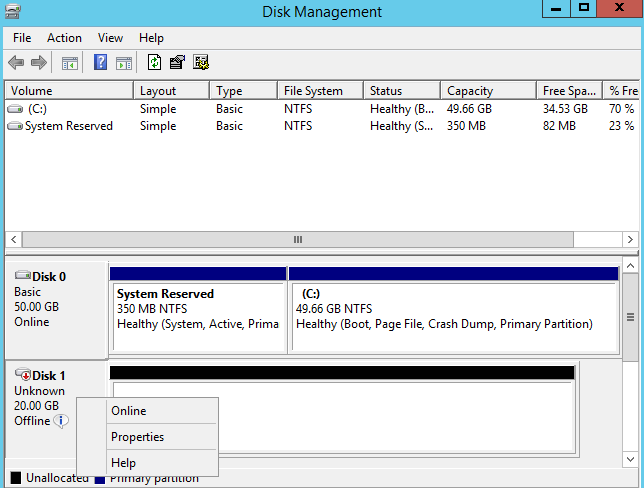644x488 pixels.
Task: Click the Back arrow toolbar icon
Action: click(x=16, y=63)
